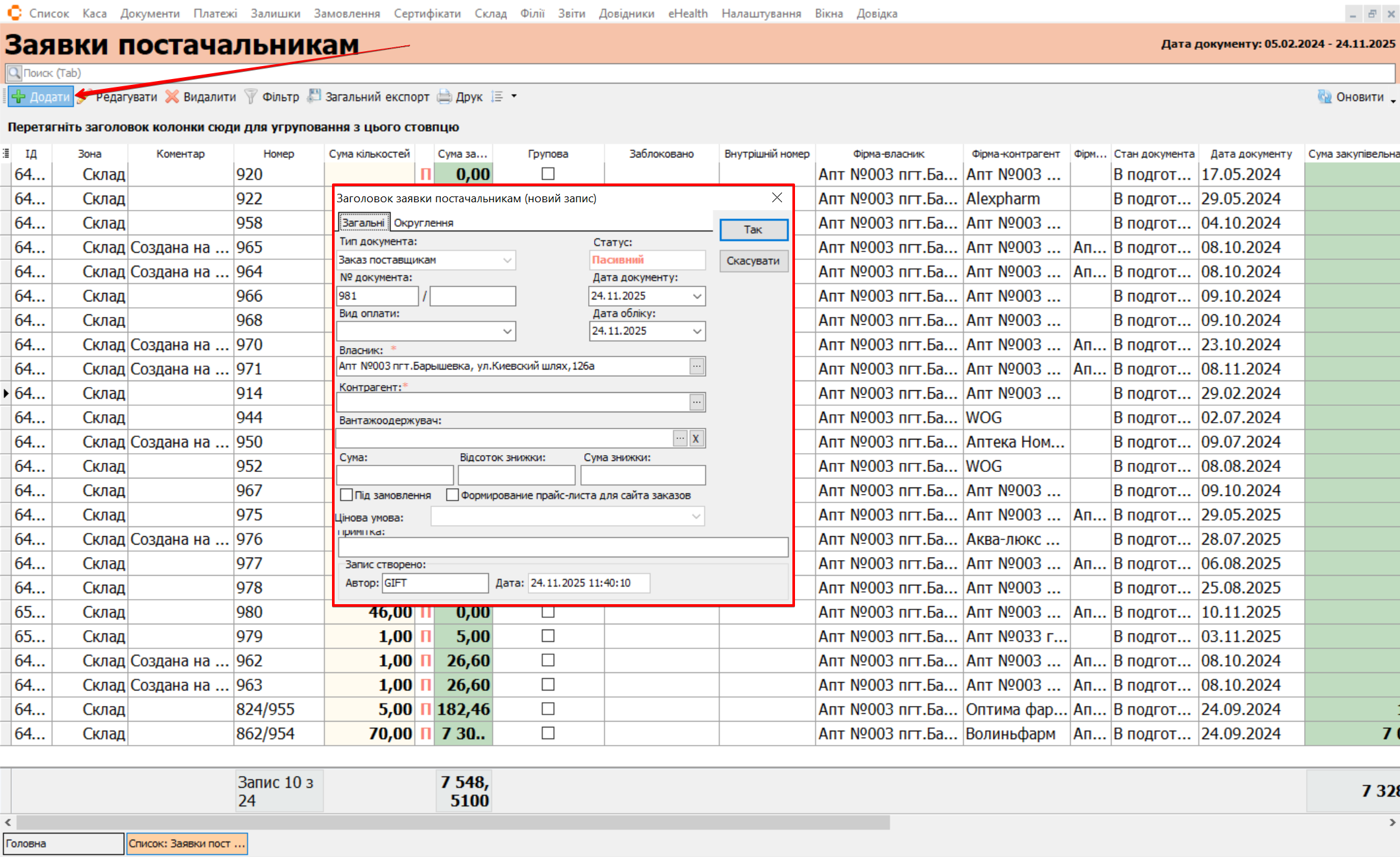Click the Оновити refresh icon
The image size is (1400, 857).
click(1324, 97)
